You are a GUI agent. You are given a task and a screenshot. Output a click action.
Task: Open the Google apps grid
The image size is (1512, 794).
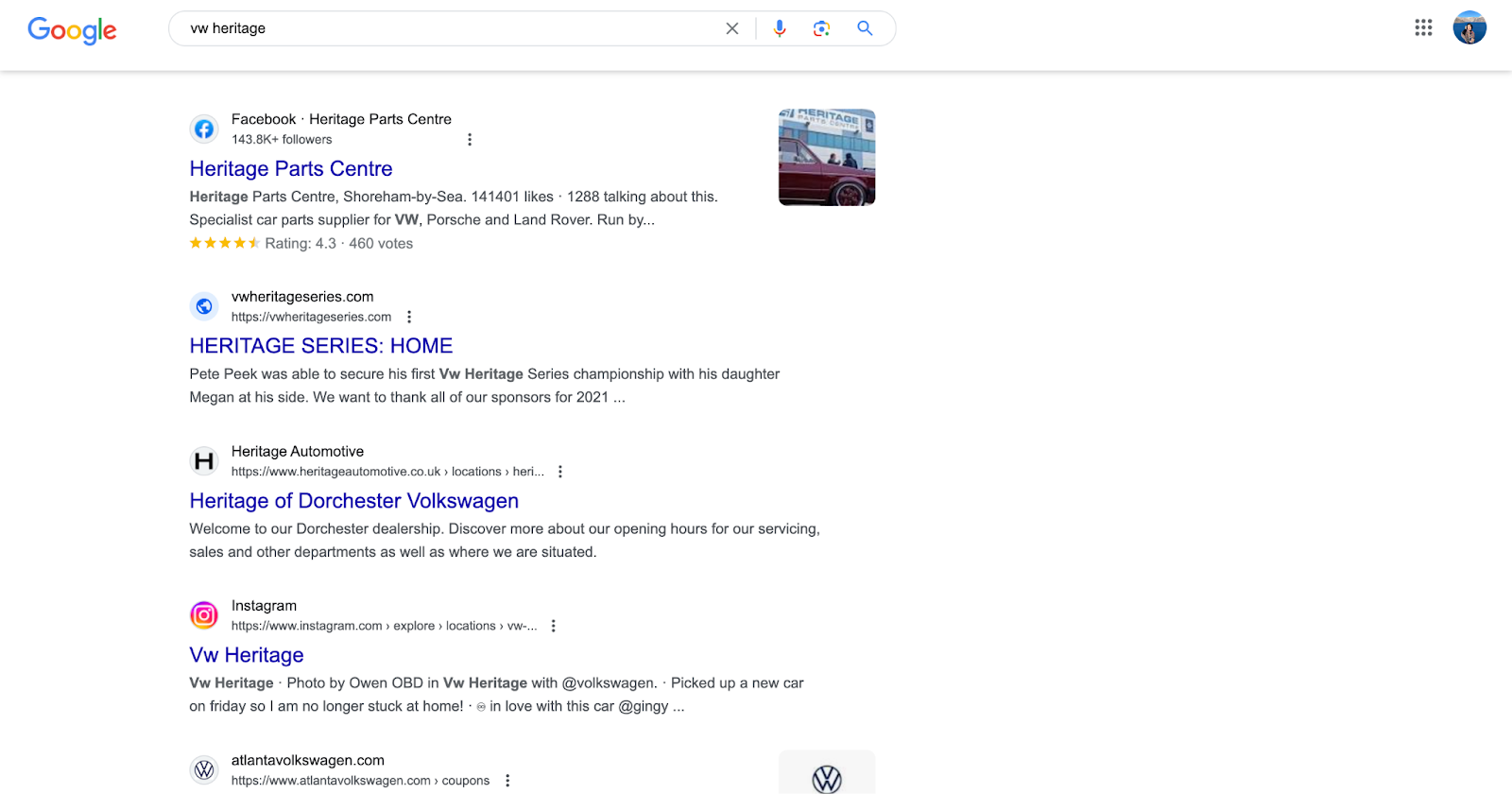click(1424, 27)
